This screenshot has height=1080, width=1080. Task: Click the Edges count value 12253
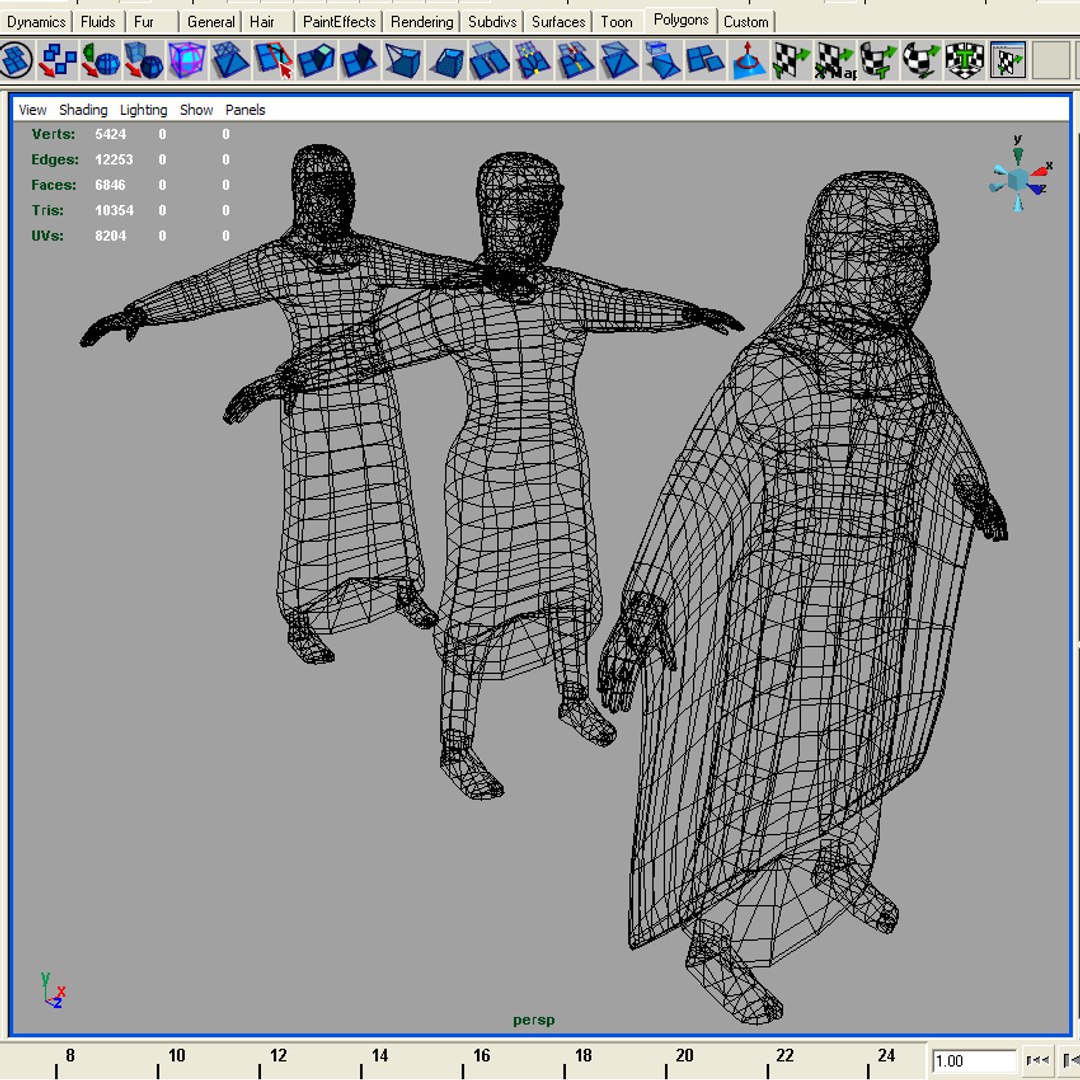click(114, 160)
